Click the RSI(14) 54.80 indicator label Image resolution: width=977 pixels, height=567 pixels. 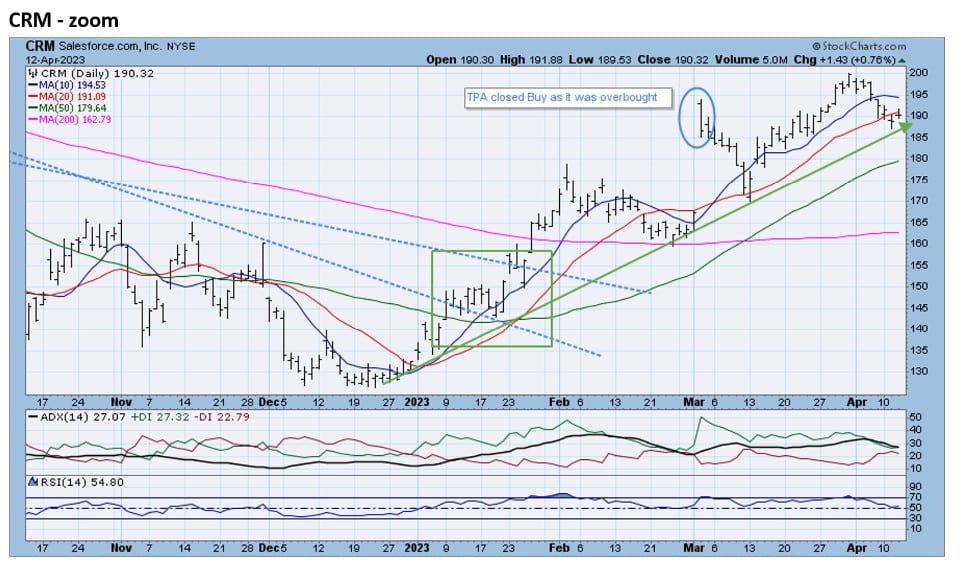pos(76,482)
